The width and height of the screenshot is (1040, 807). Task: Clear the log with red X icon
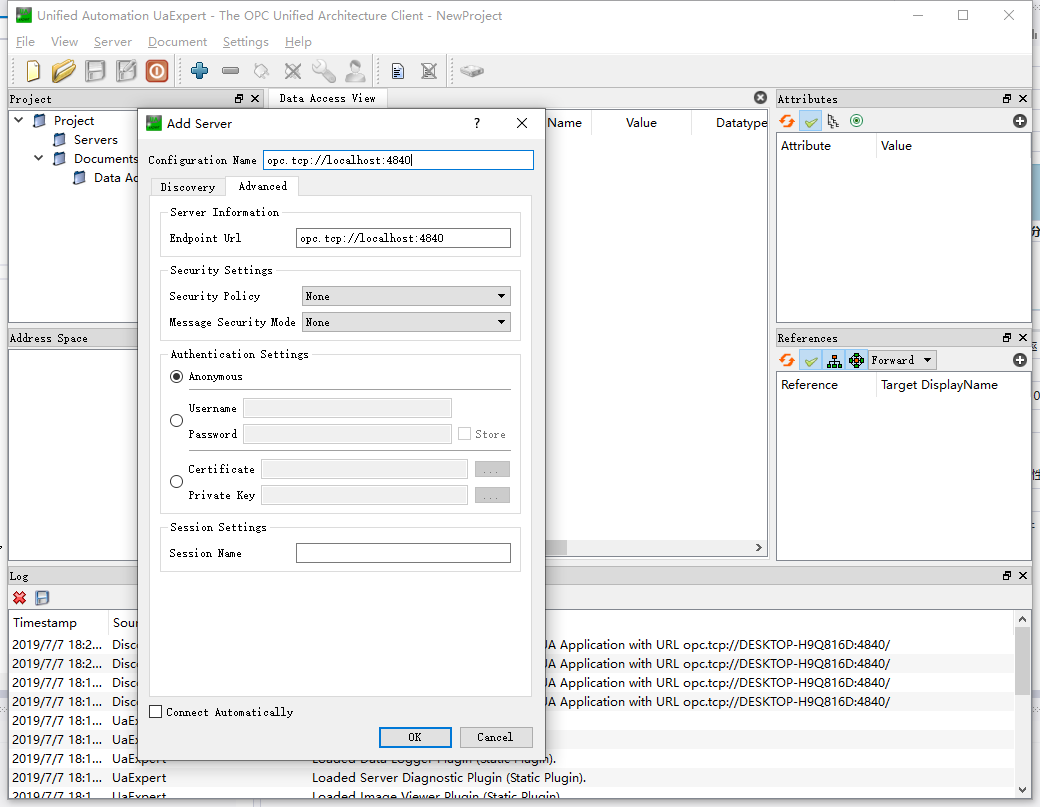pyautogui.click(x=20, y=597)
